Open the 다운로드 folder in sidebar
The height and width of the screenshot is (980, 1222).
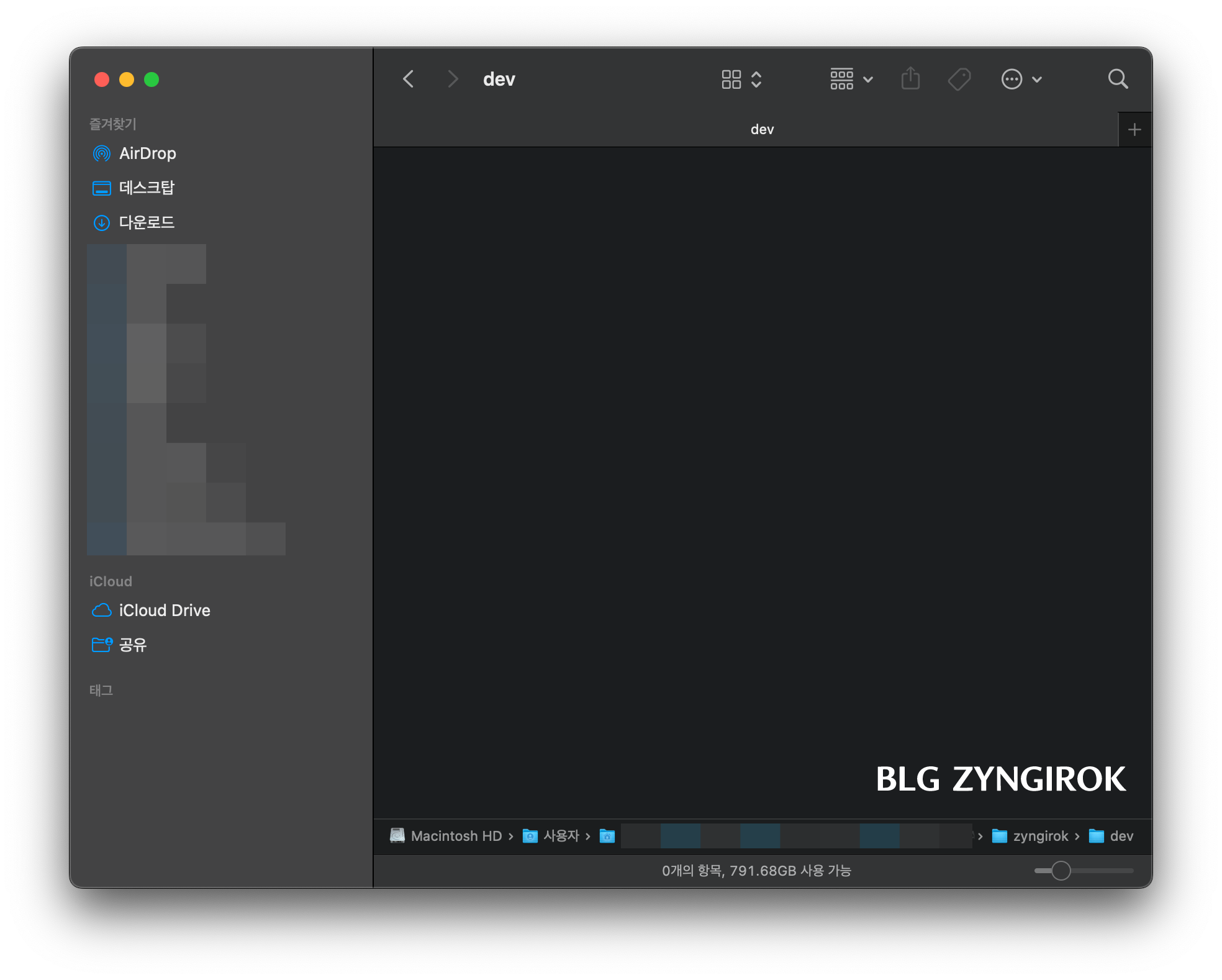(x=147, y=222)
